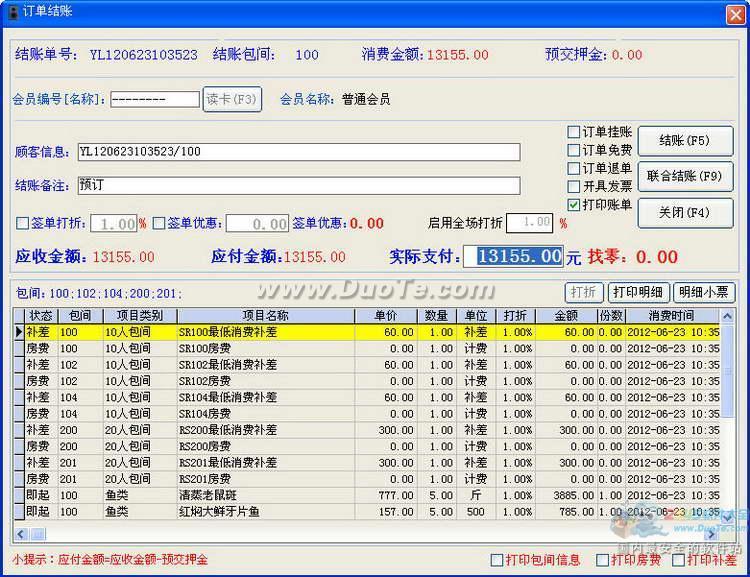750x577 pixels.
Task: Click the 20人包间 category cell for room 200 补差
Action: [140, 430]
